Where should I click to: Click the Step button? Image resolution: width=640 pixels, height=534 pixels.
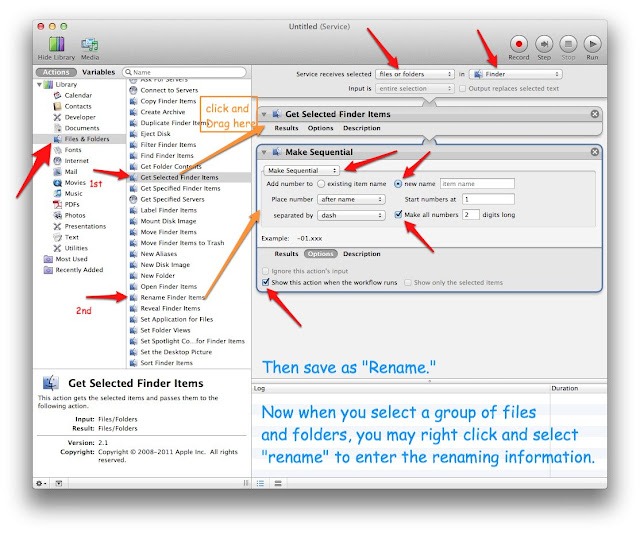[x=544, y=44]
